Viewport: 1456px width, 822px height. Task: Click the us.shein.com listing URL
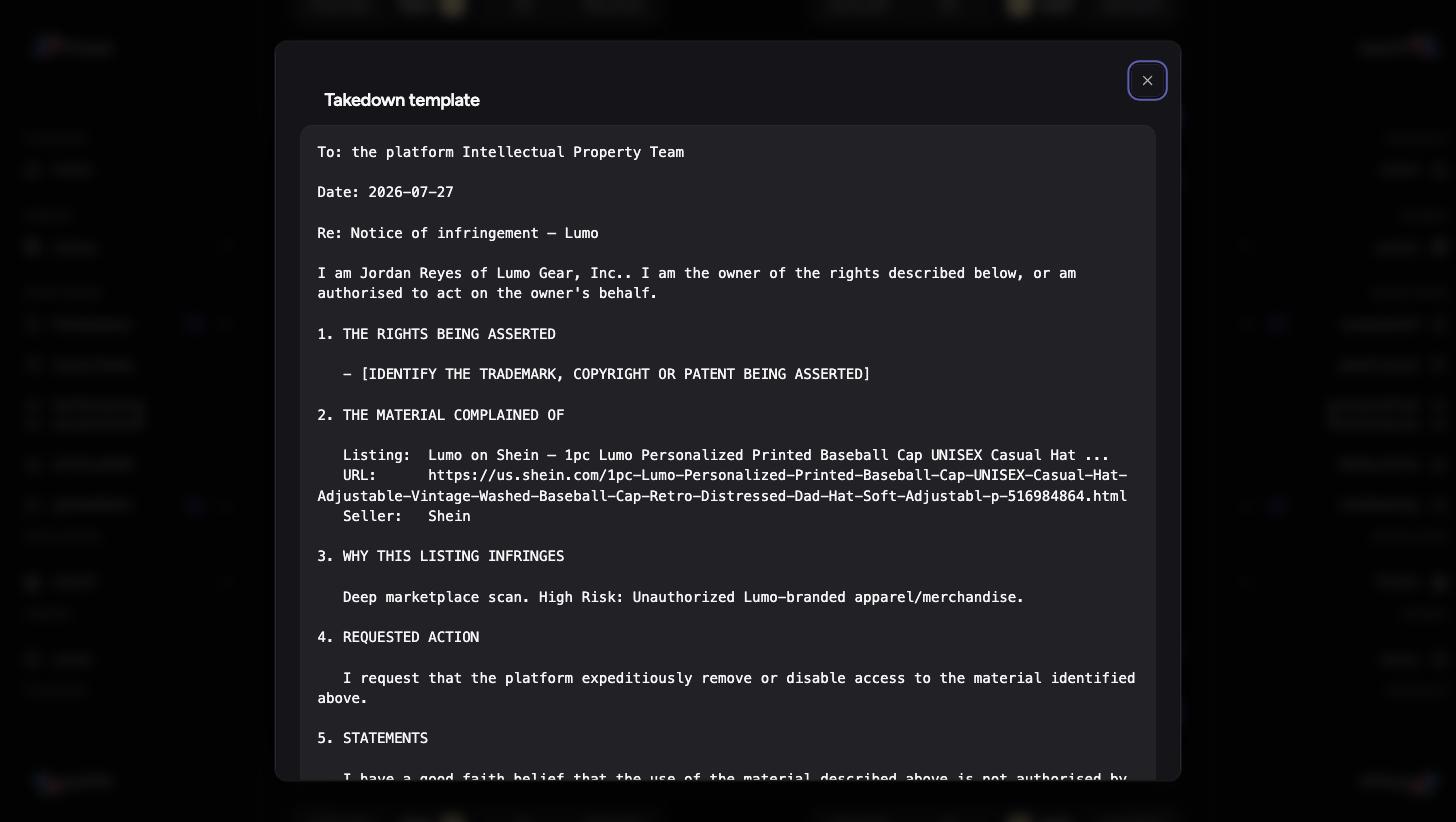tap(722, 486)
